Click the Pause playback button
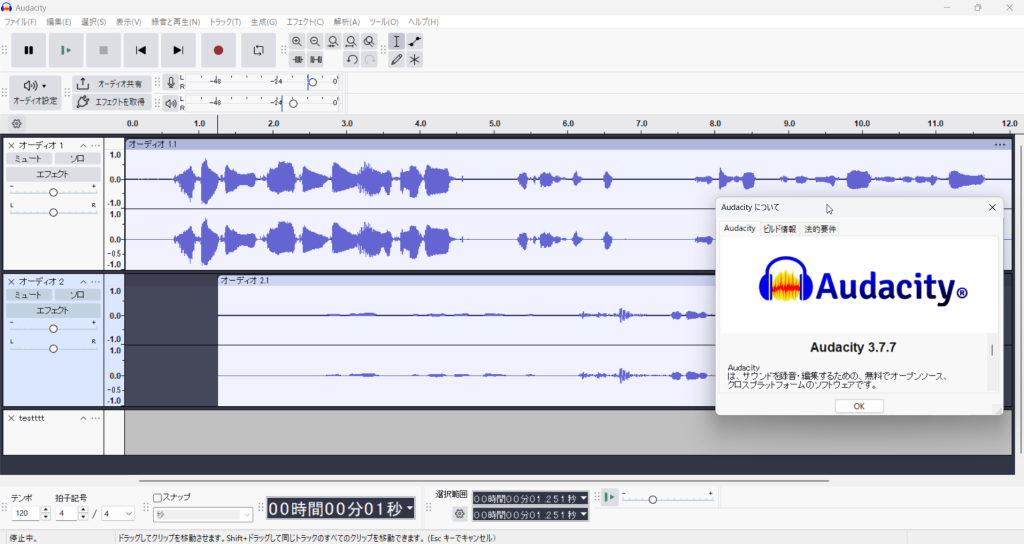Image resolution: width=1024 pixels, height=544 pixels. [29, 50]
